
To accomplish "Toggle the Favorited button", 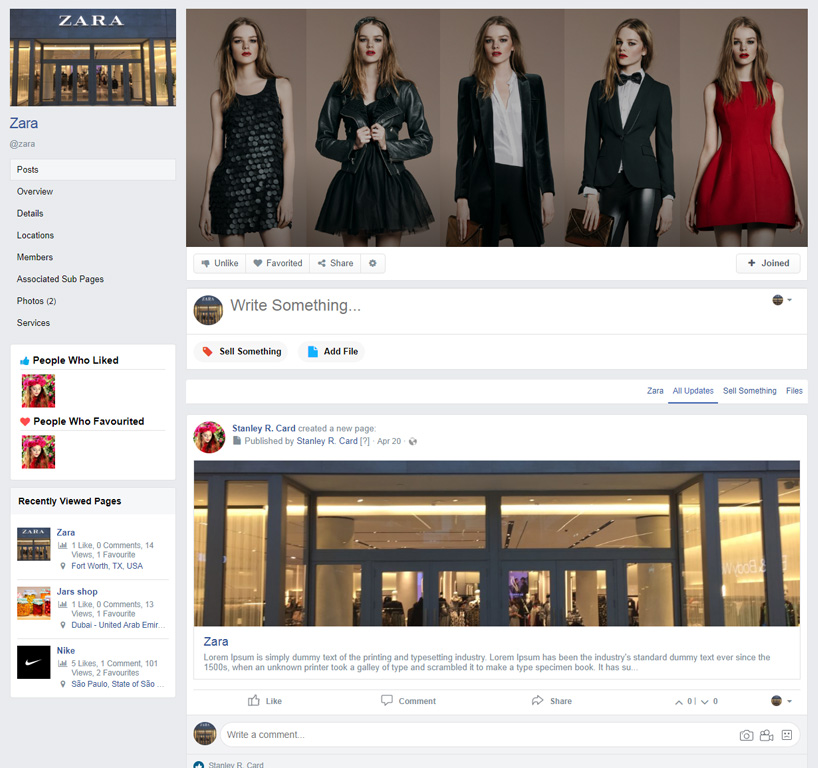I will pyautogui.click(x=277, y=263).
